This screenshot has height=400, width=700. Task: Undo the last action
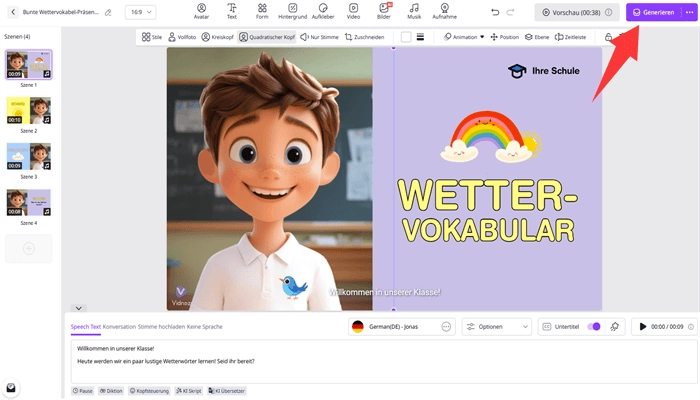[495, 12]
